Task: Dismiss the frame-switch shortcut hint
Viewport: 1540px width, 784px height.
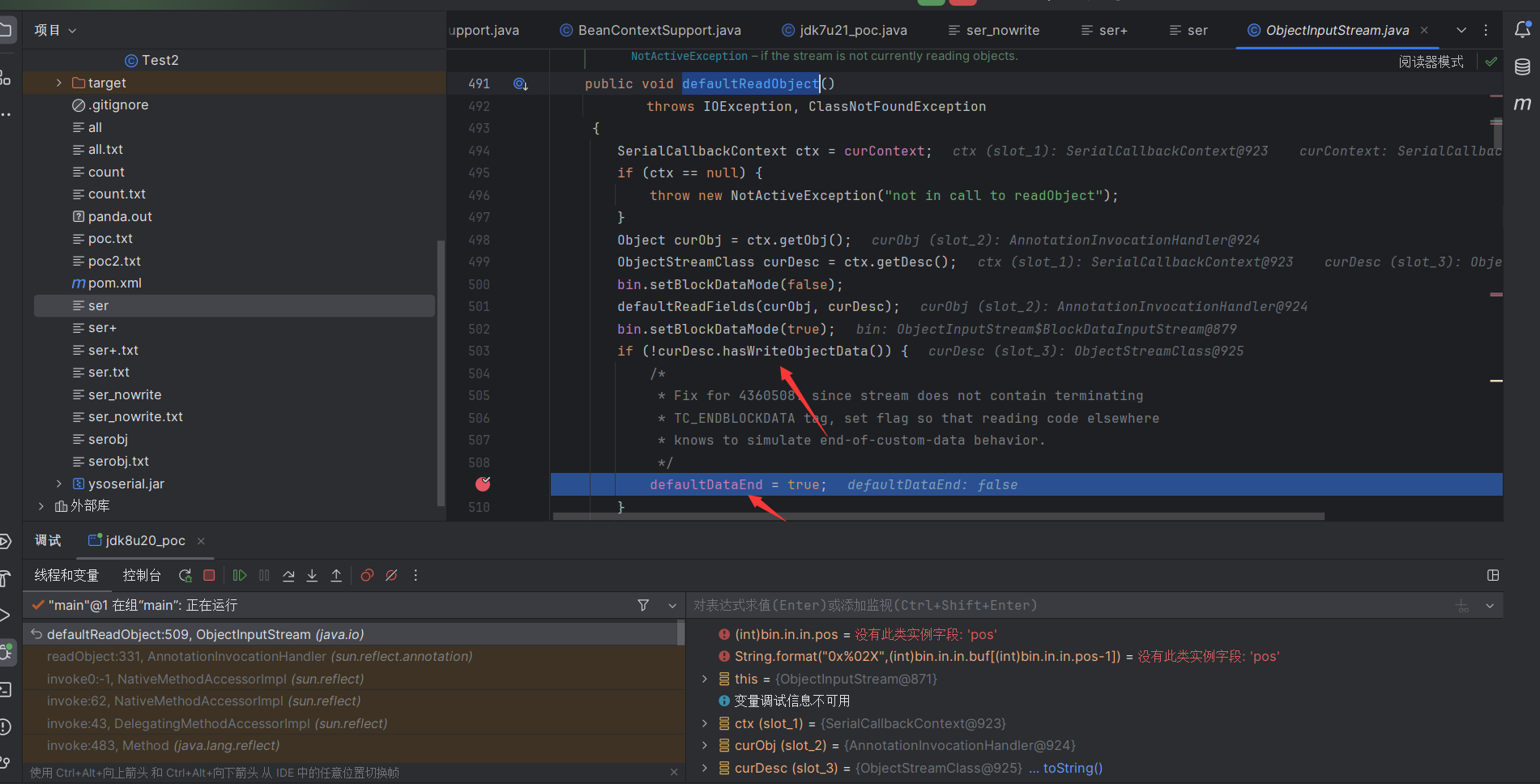Action: [x=674, y=773]
